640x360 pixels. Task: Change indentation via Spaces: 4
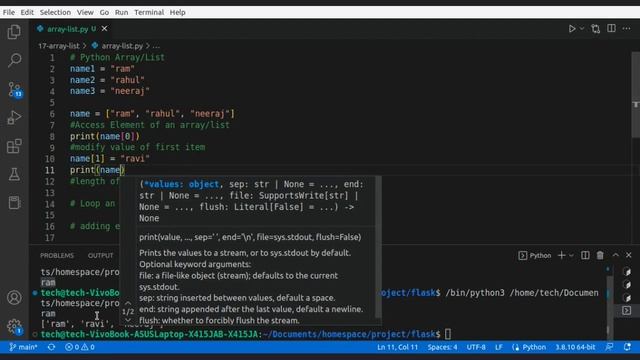[x=442, y=347]
